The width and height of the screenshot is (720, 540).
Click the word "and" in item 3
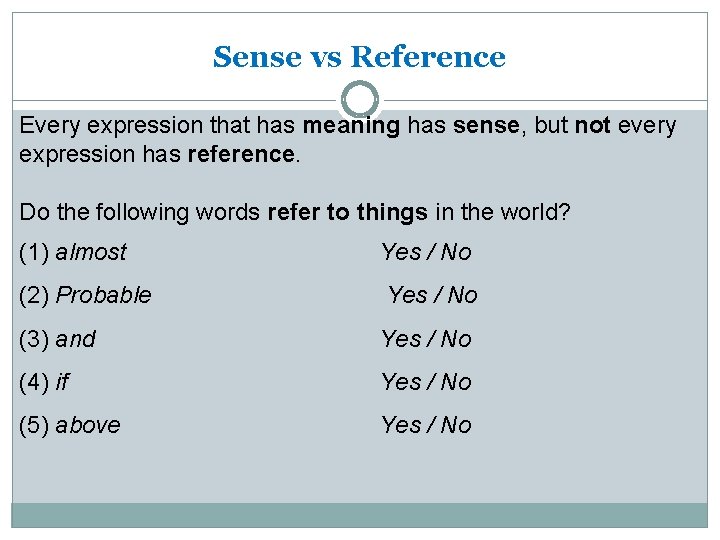[x=76, y=339]
